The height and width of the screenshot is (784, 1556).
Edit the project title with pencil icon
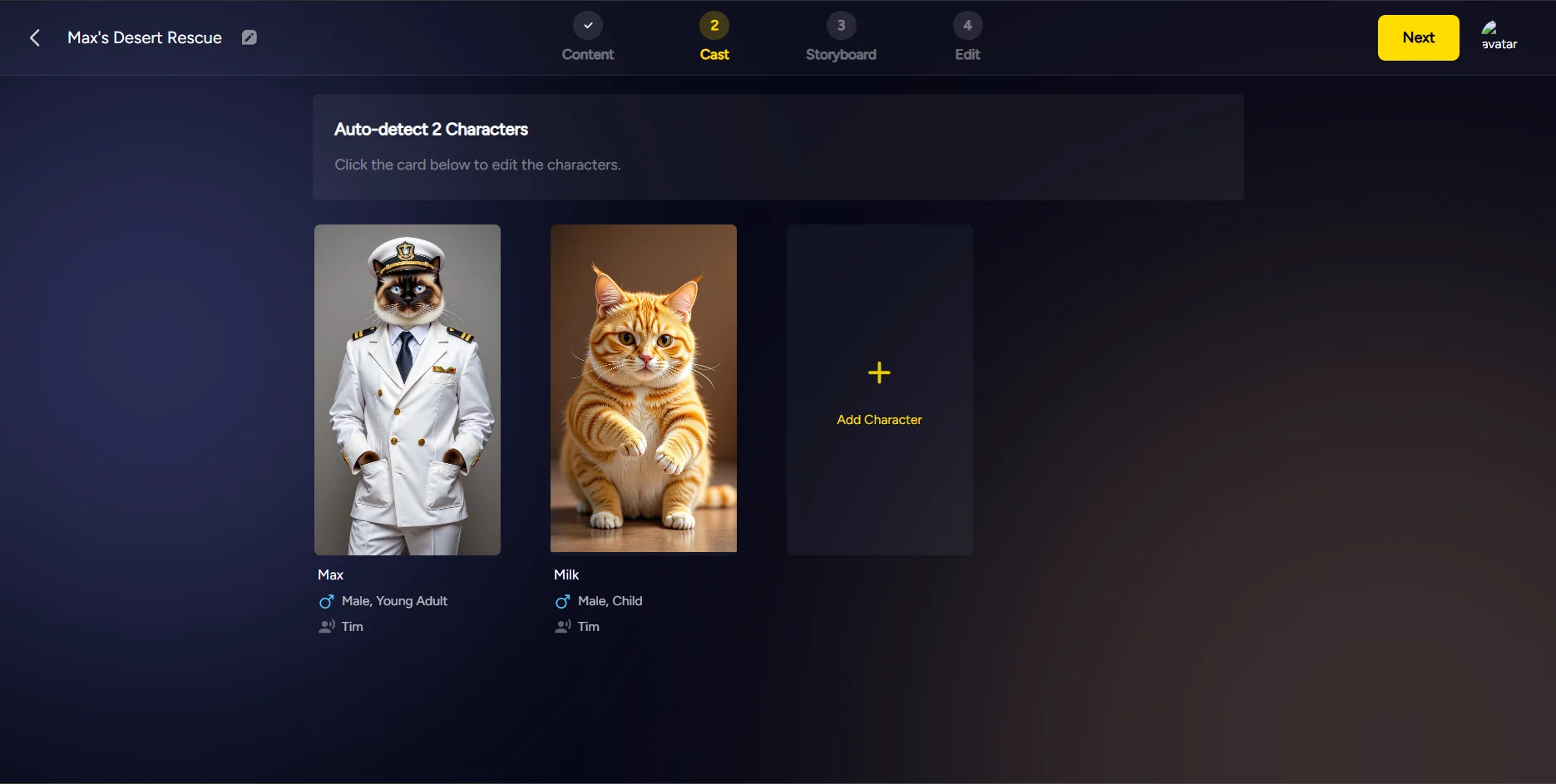[x=249, y=37]
